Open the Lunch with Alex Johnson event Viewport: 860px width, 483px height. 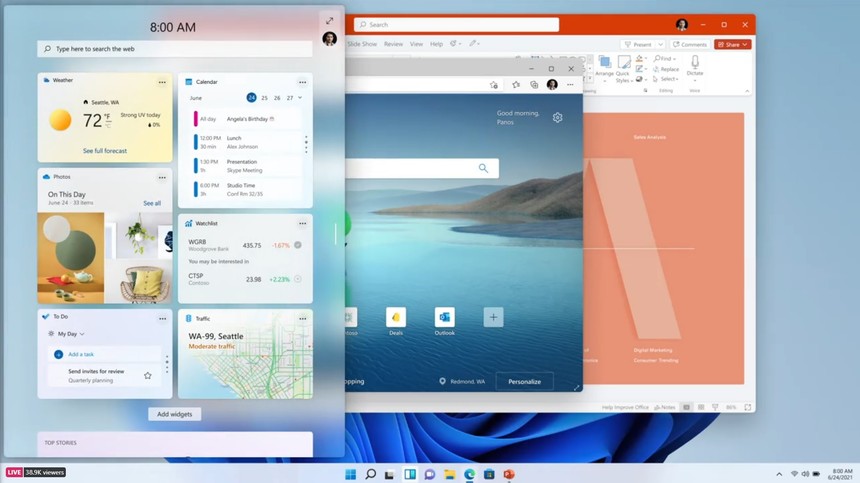(x=247, y=143)
